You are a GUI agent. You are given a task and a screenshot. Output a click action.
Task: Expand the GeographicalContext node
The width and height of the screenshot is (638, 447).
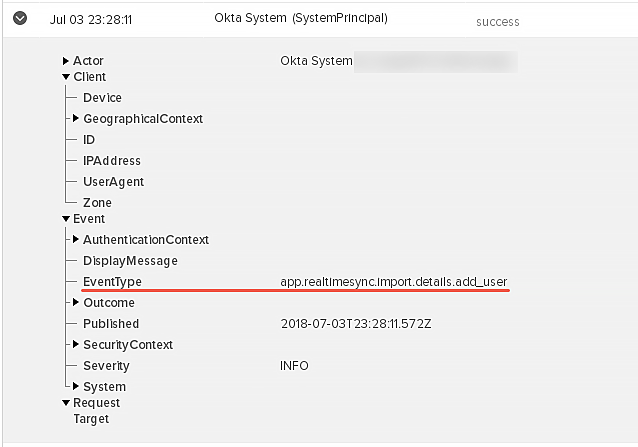coord(76,118)
